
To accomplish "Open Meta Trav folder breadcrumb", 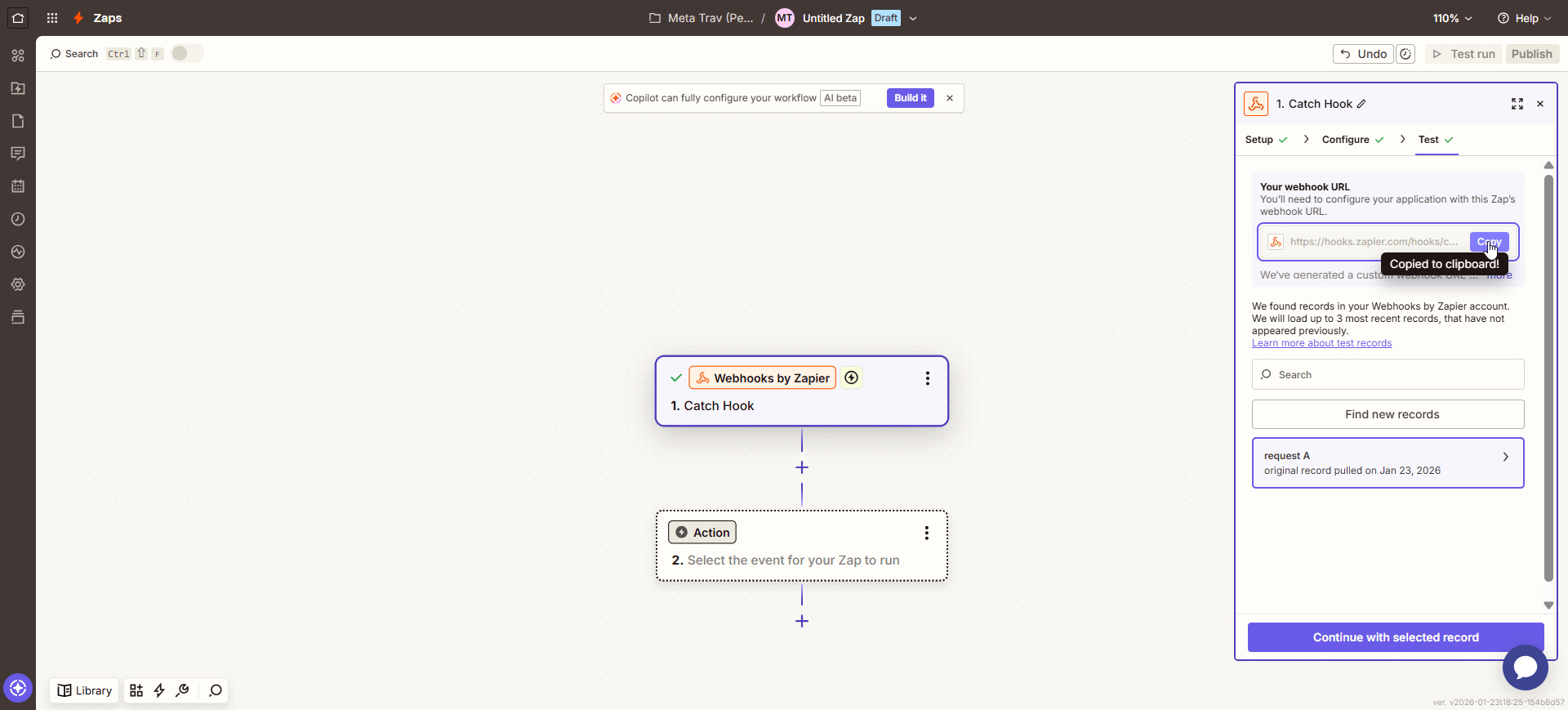I will pos(701,18).
